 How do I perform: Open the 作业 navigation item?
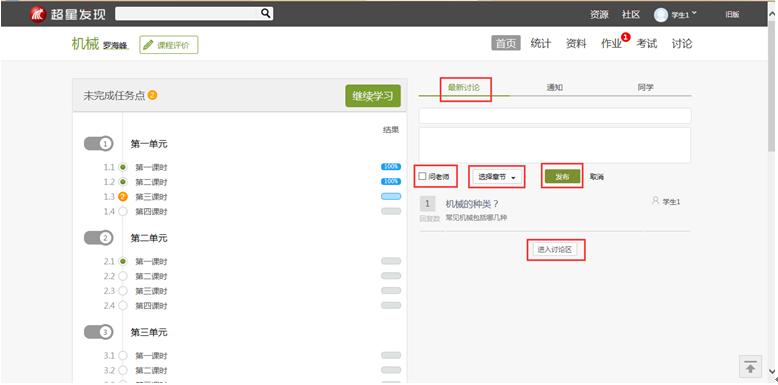[x=611, y=44]
